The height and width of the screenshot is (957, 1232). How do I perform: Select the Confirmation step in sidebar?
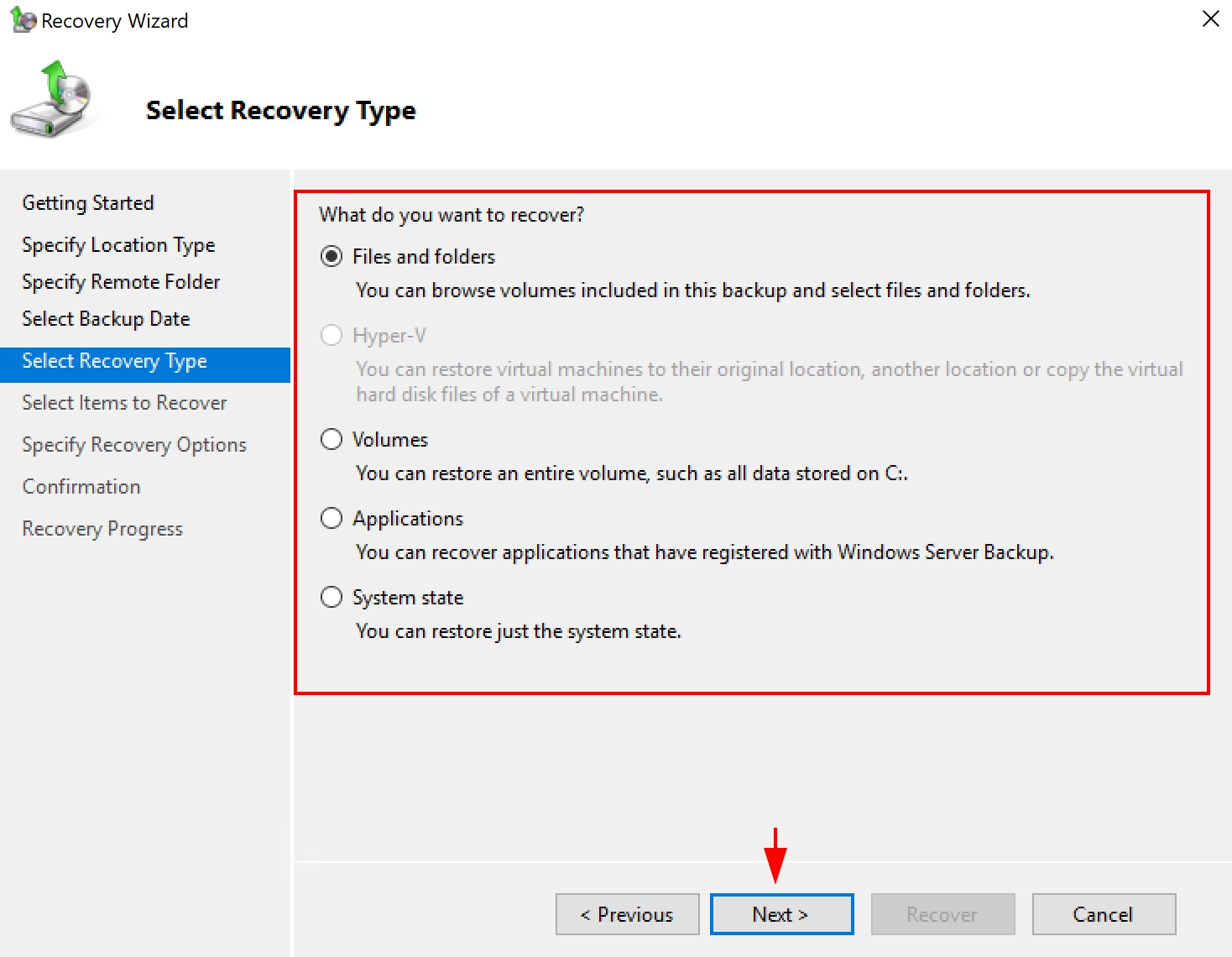click(81, 487)
